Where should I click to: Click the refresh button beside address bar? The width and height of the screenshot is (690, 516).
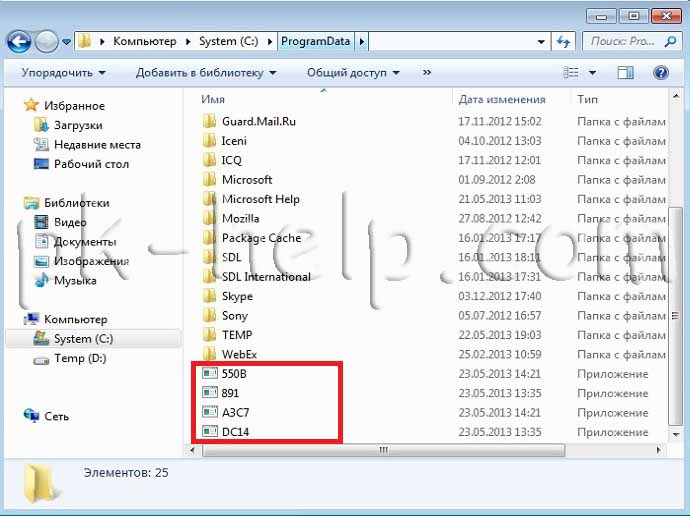click(564, 42)
